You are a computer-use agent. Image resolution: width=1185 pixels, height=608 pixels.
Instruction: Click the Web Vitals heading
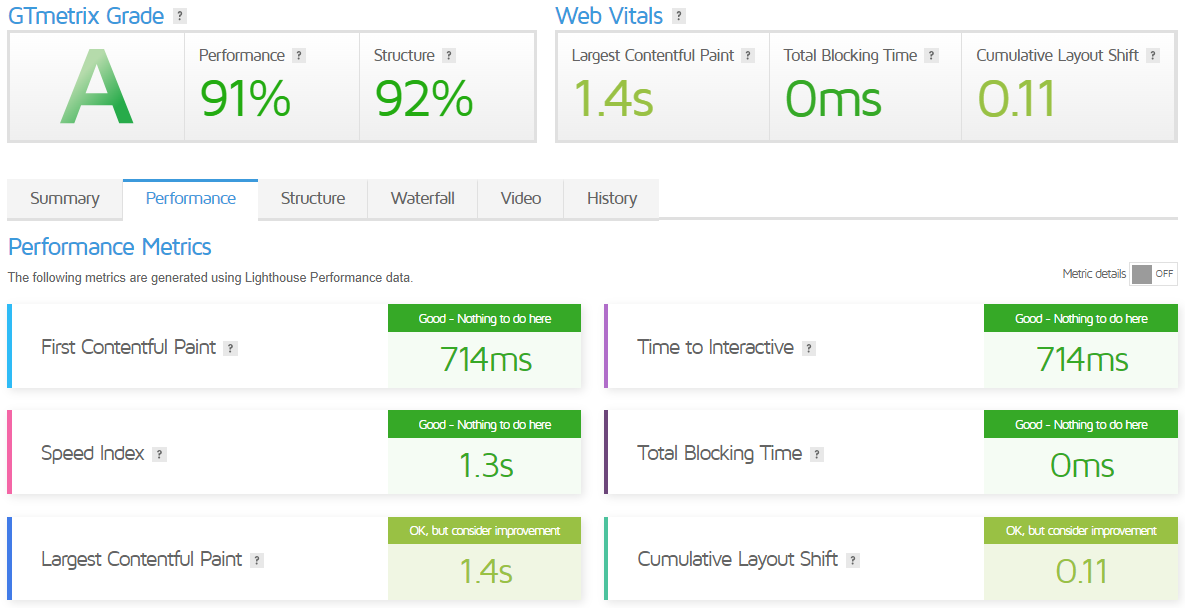609,16
